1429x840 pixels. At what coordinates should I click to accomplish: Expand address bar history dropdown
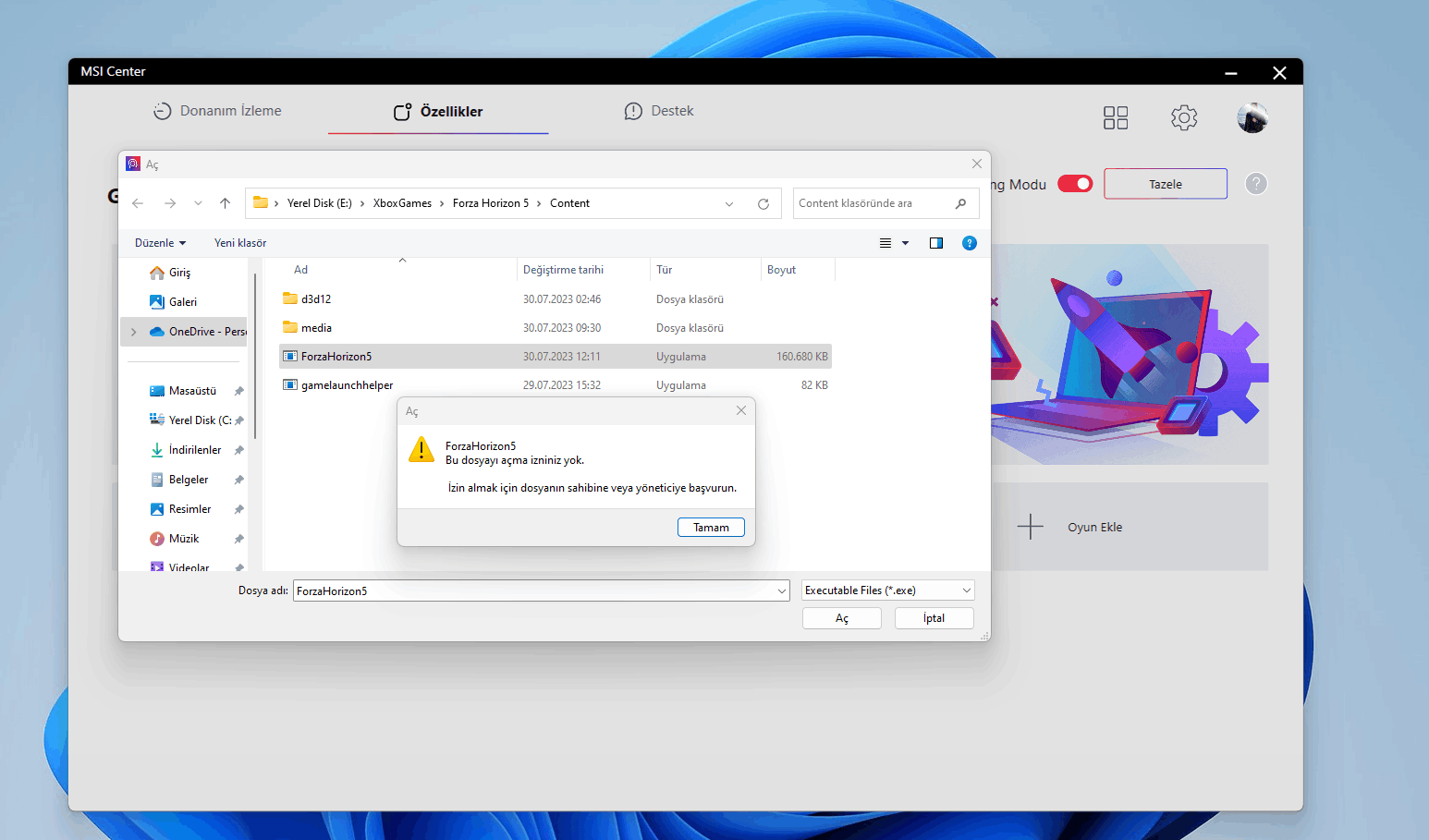pos(729,204)
